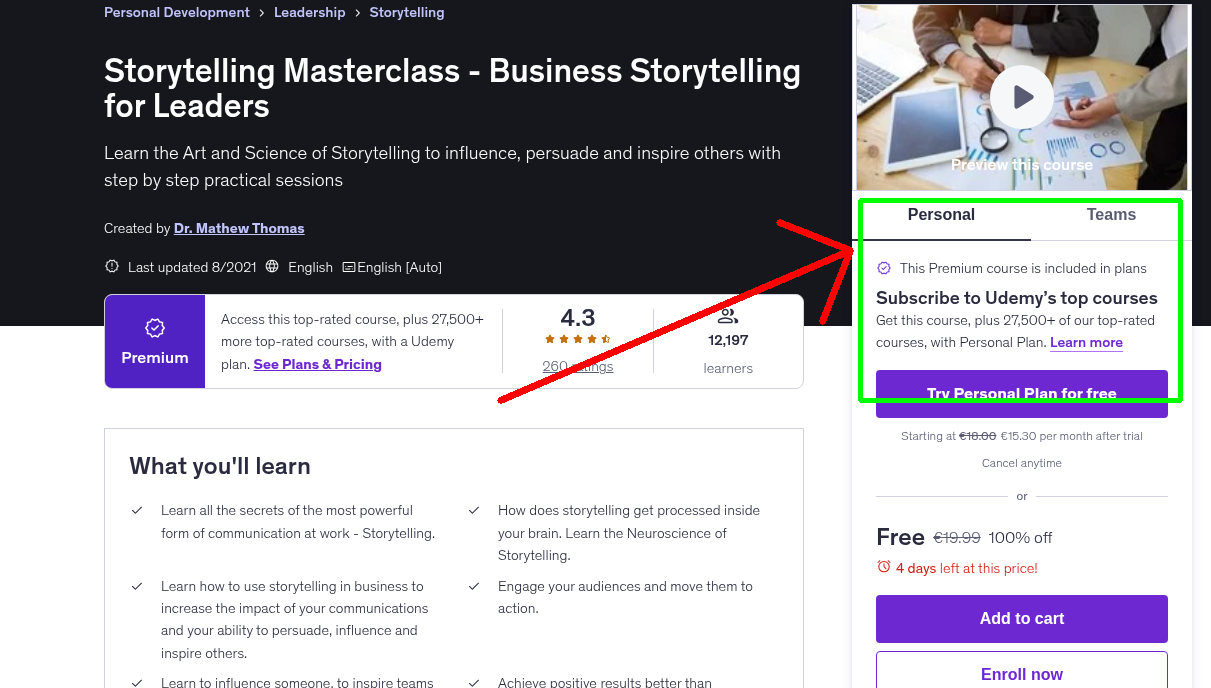Click the '100% off' discount text
Screen dimensions: 1211x688
pyautogui.click(x=1020, y=538)
